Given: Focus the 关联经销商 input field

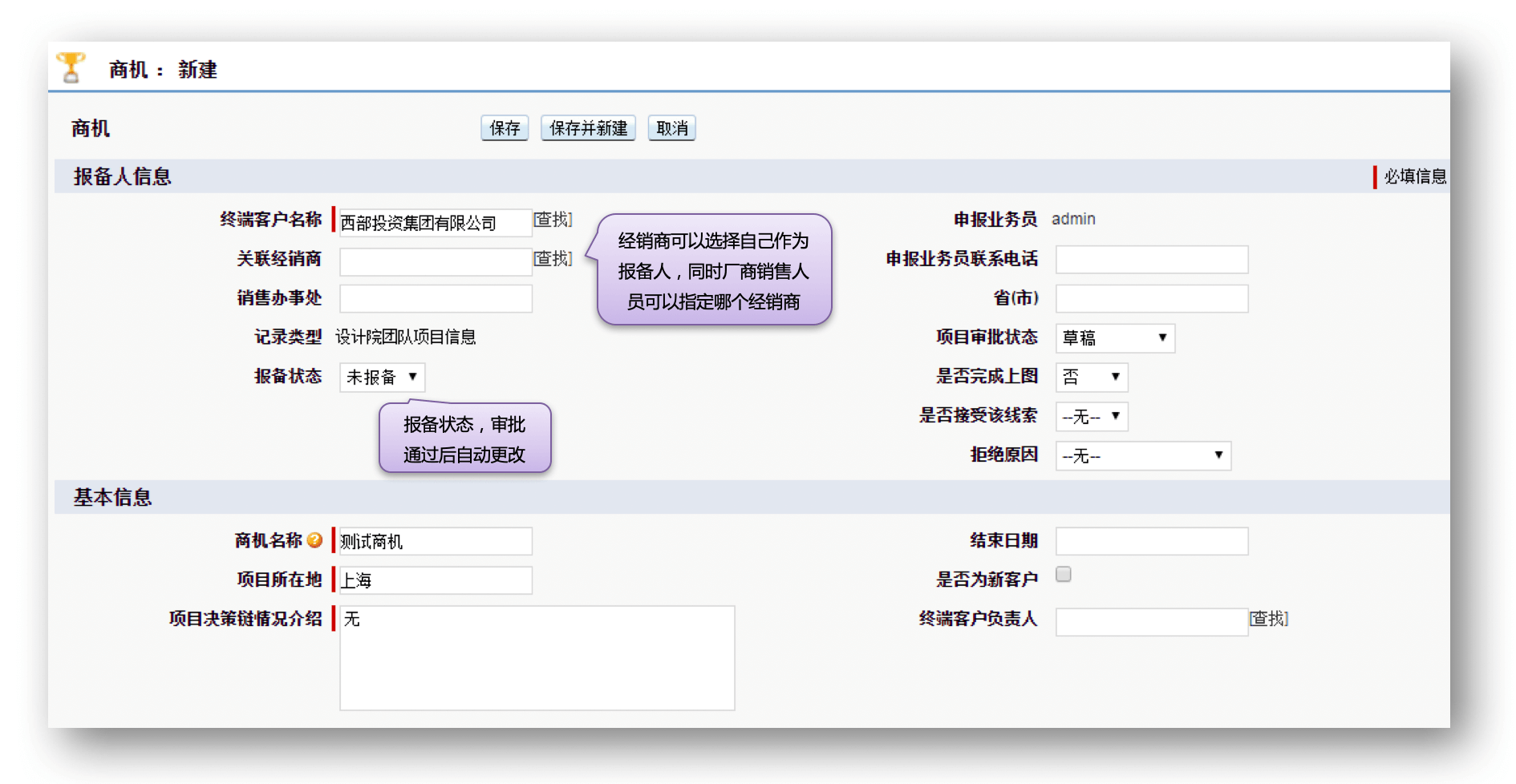Looking at the screenshot, I should tap(436, 261).
